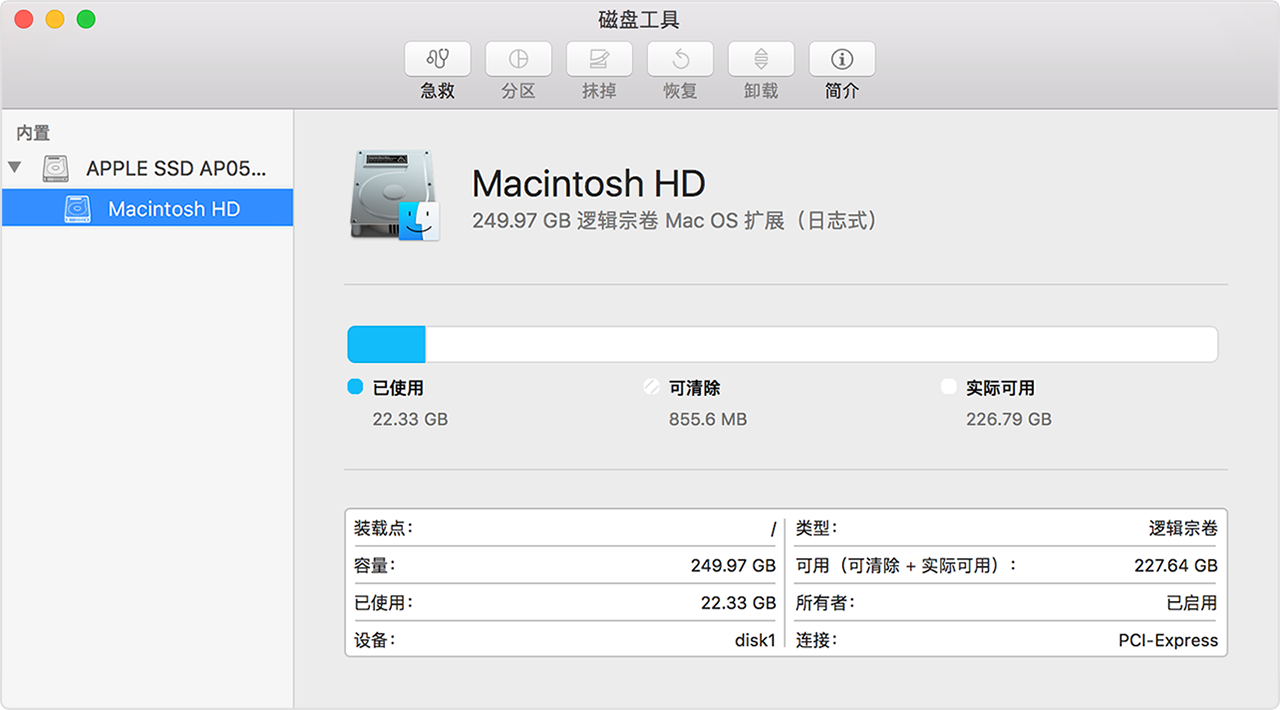Open the Info (简介) toolbar icon

pyautogui.click(x=842, y=59)
